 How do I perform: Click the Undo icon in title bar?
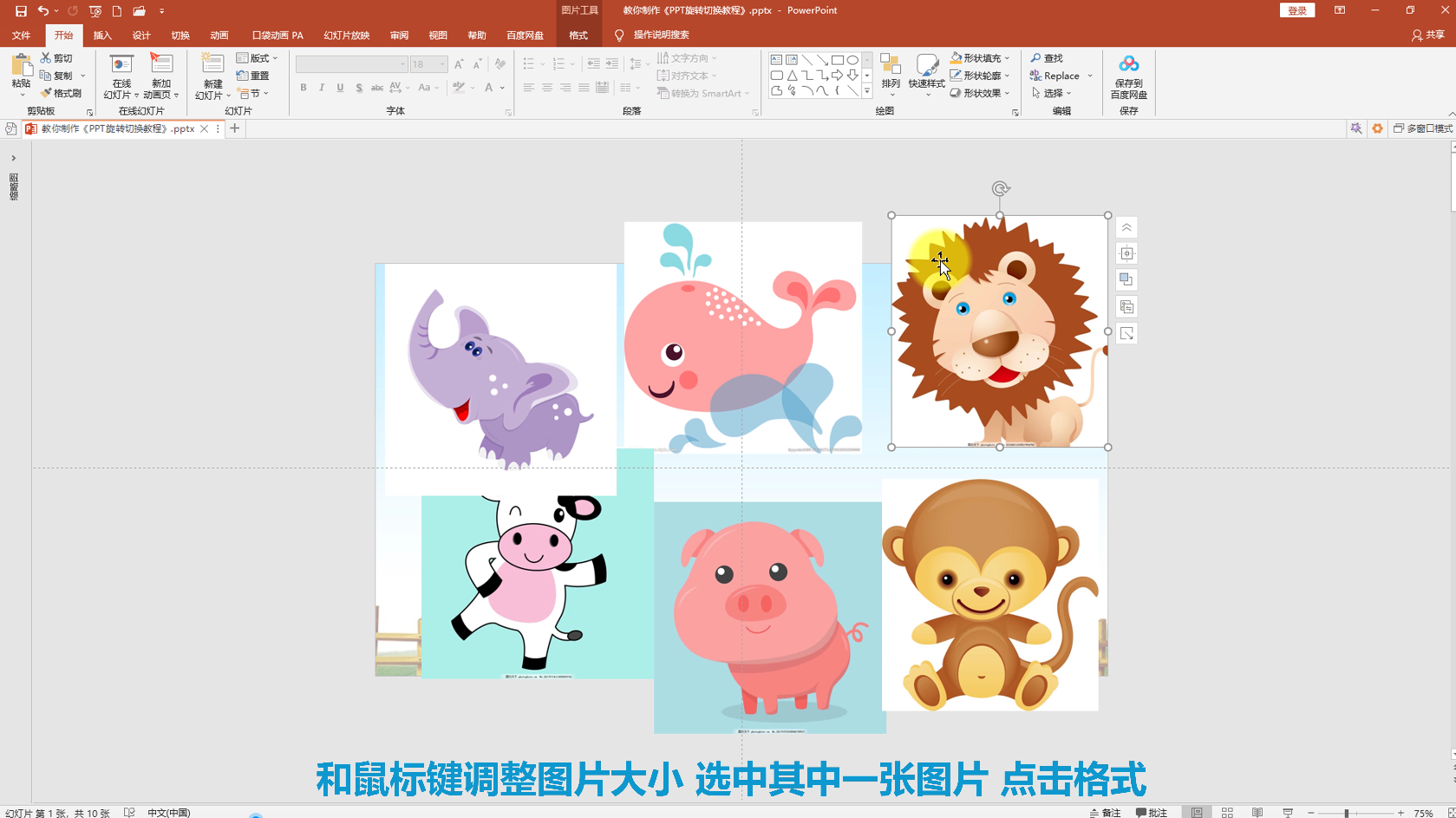click(42, 10)
